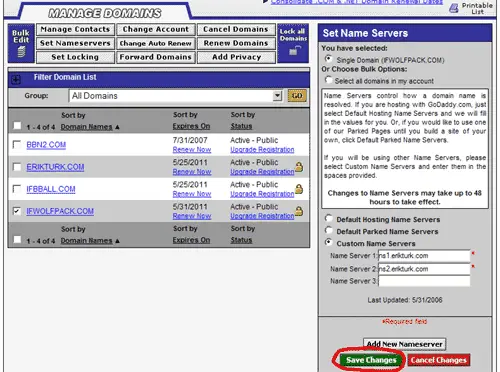Click the Add New Nameserver button
Screen dimensions: 500x372
click(x=404, y=344)
